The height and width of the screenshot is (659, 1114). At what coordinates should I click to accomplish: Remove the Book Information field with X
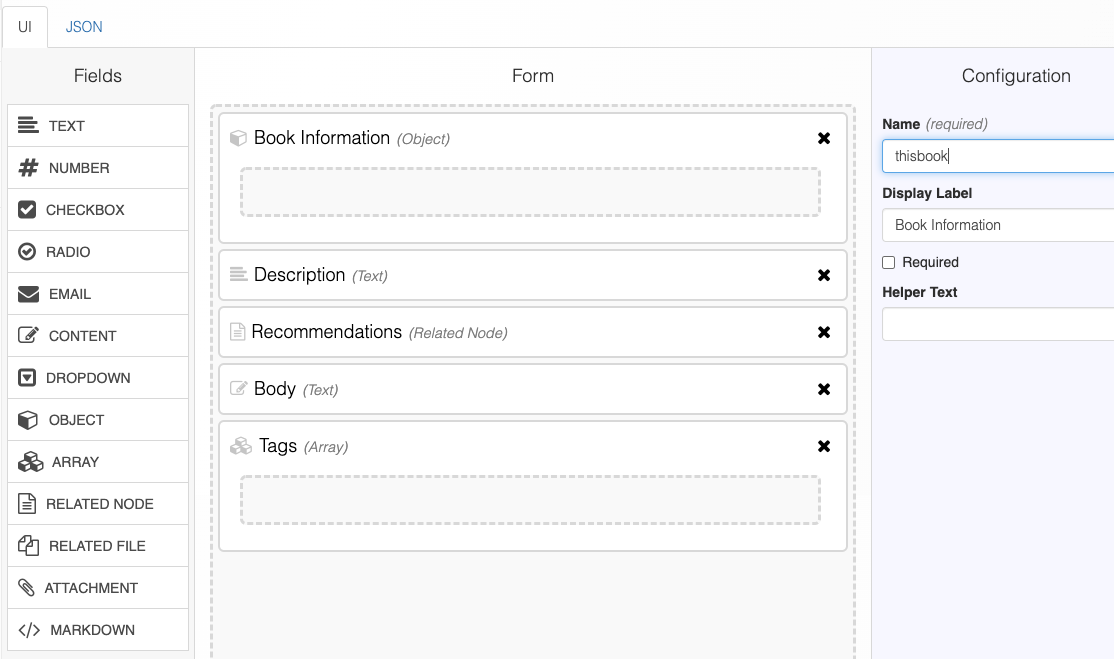click(x=824, y=138)
